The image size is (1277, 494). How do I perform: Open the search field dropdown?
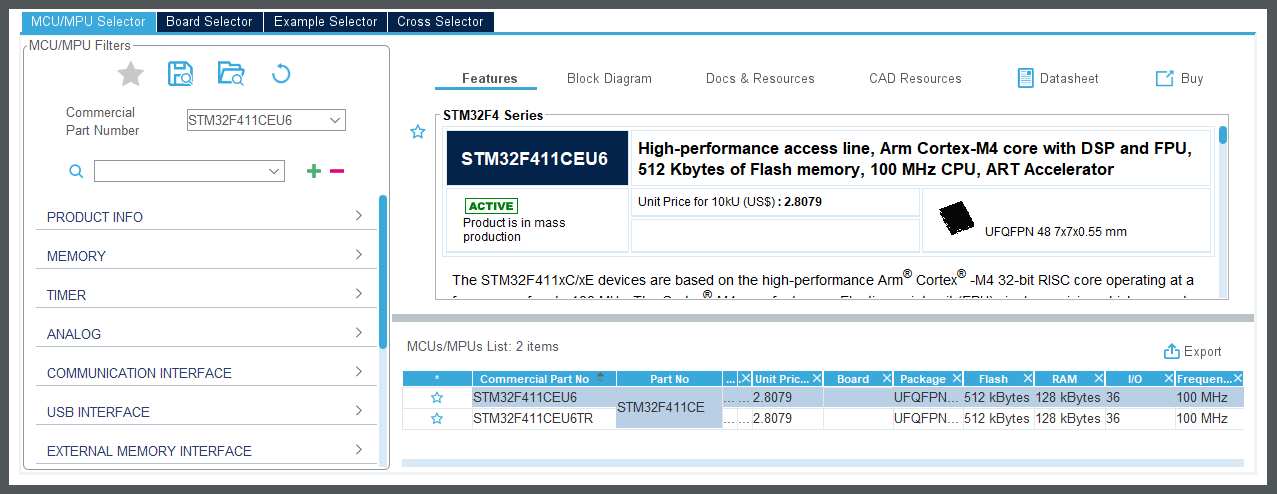275,171
